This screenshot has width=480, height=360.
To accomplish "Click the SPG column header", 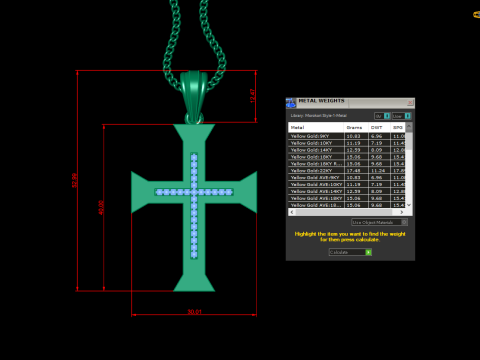I will tap(398, 127).
